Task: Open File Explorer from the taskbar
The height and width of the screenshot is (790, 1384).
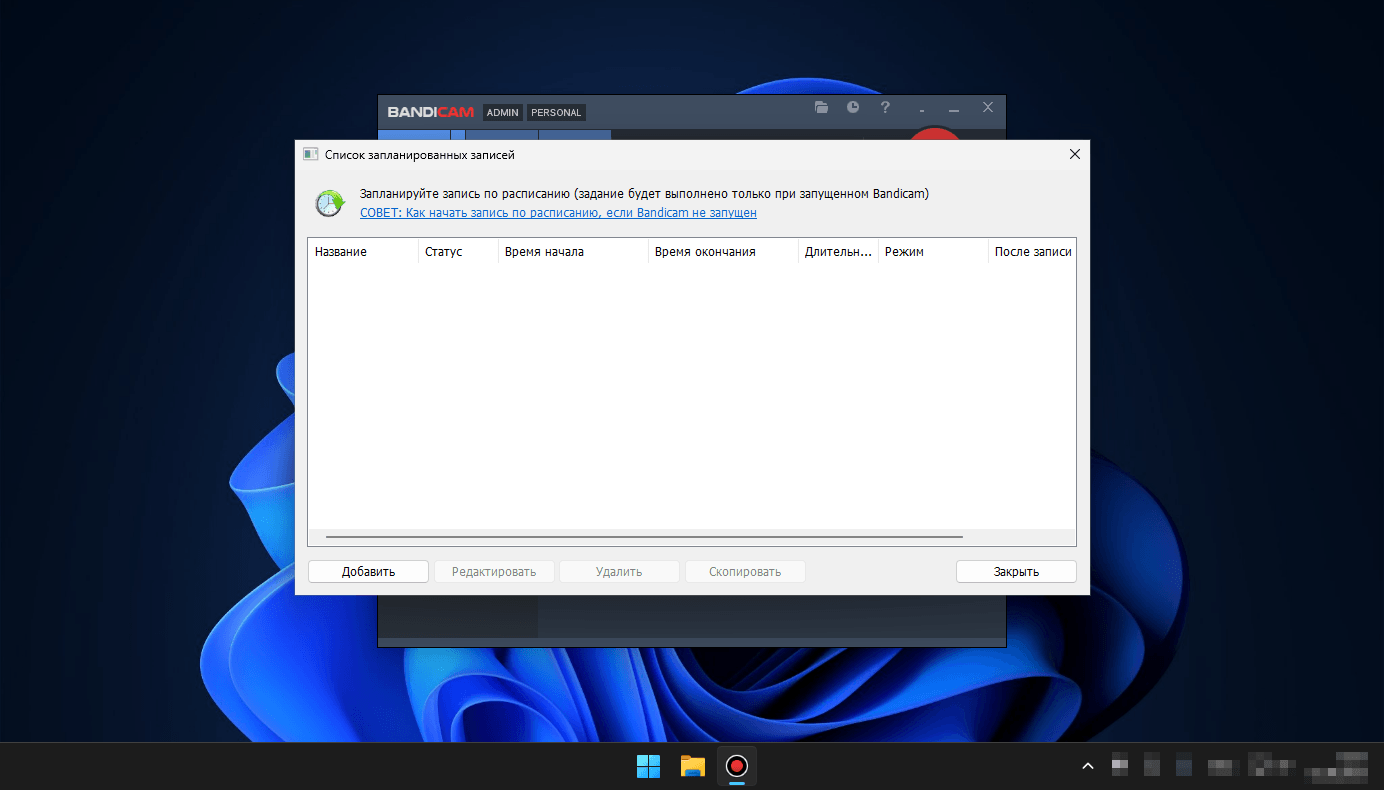Action: pos(693,767)
